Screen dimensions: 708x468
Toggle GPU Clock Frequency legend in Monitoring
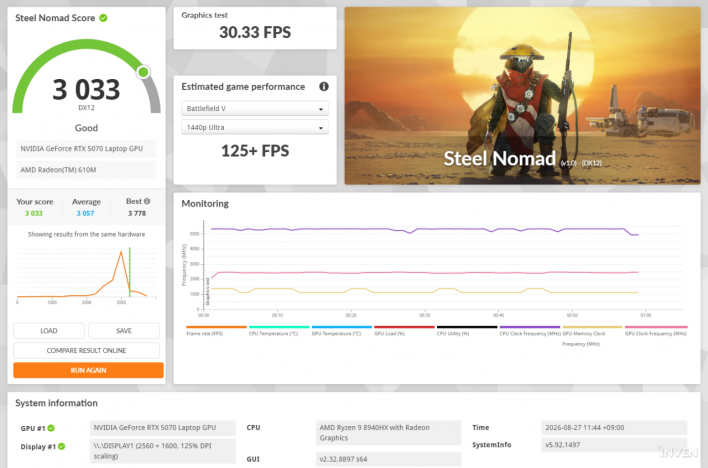(x=656, y=331)
